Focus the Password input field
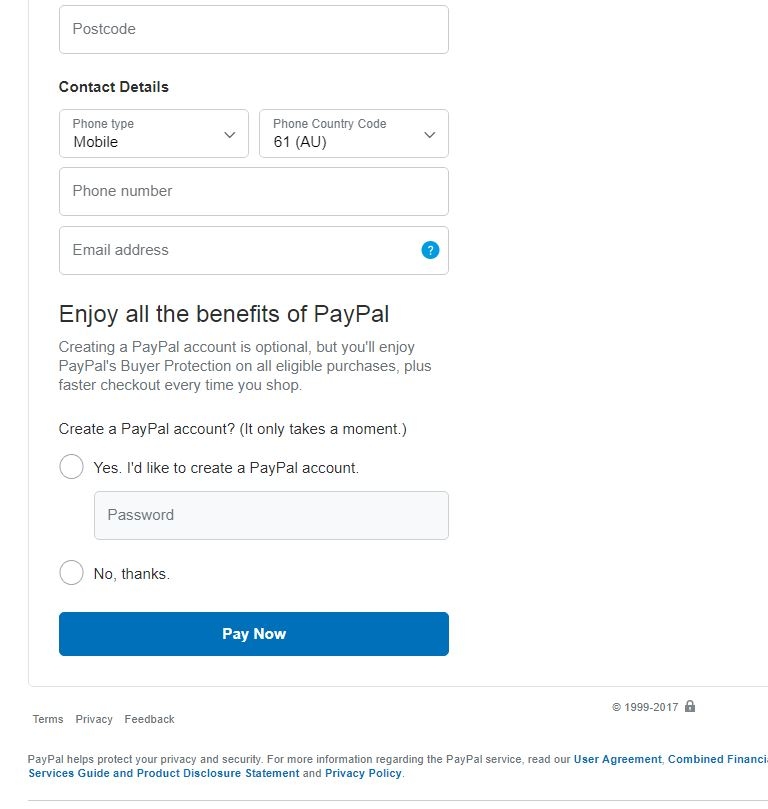The image size is (768, 809). pyautogui.click(x=271, y=515)
